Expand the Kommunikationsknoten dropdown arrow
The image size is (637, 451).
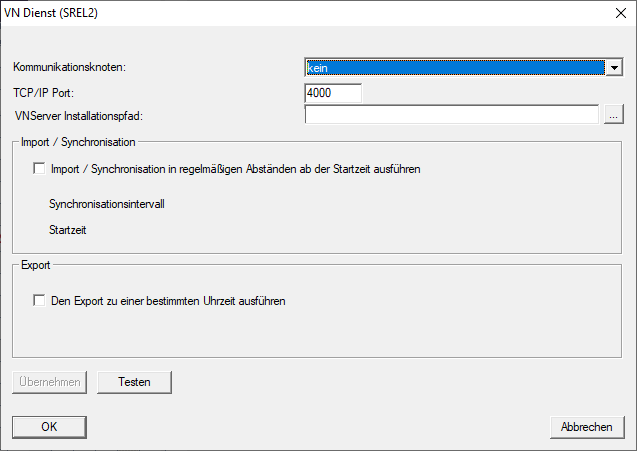pos(614,68)
